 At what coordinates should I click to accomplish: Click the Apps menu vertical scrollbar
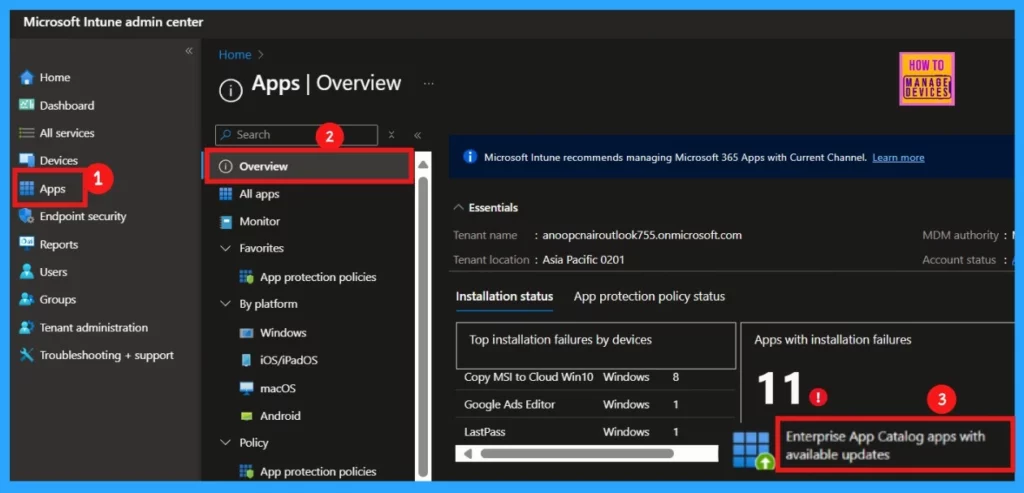point(423,326)
